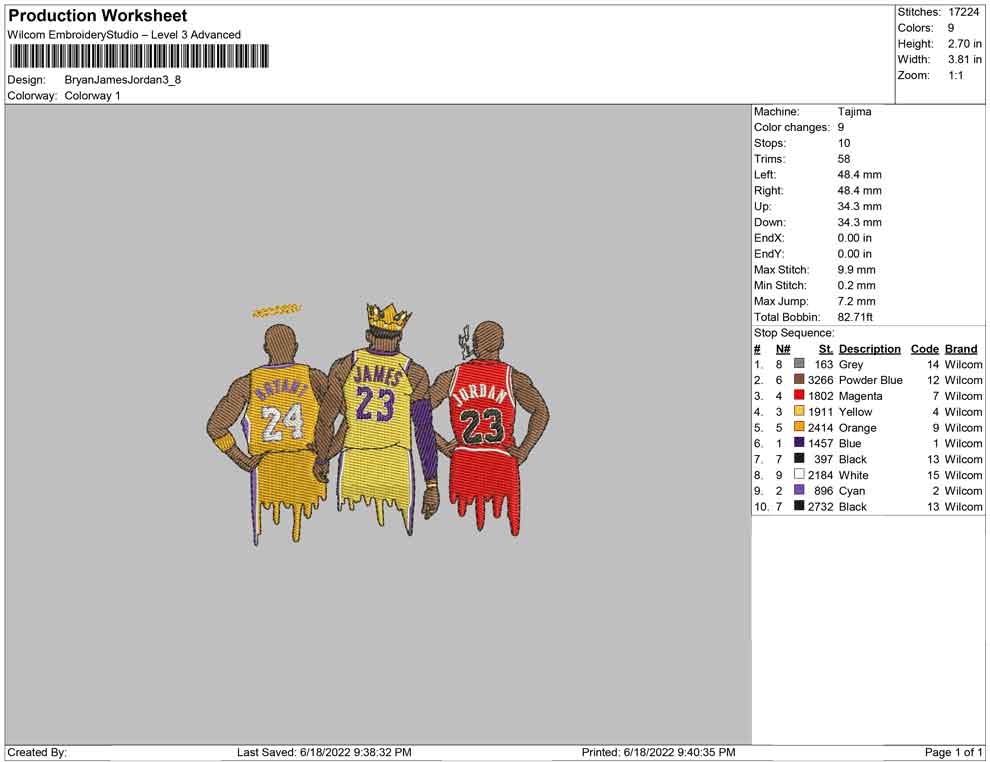
Task: Click the Max Stitch value 9.9 mm
Action: pyautogui.click(x=857, y=270)
